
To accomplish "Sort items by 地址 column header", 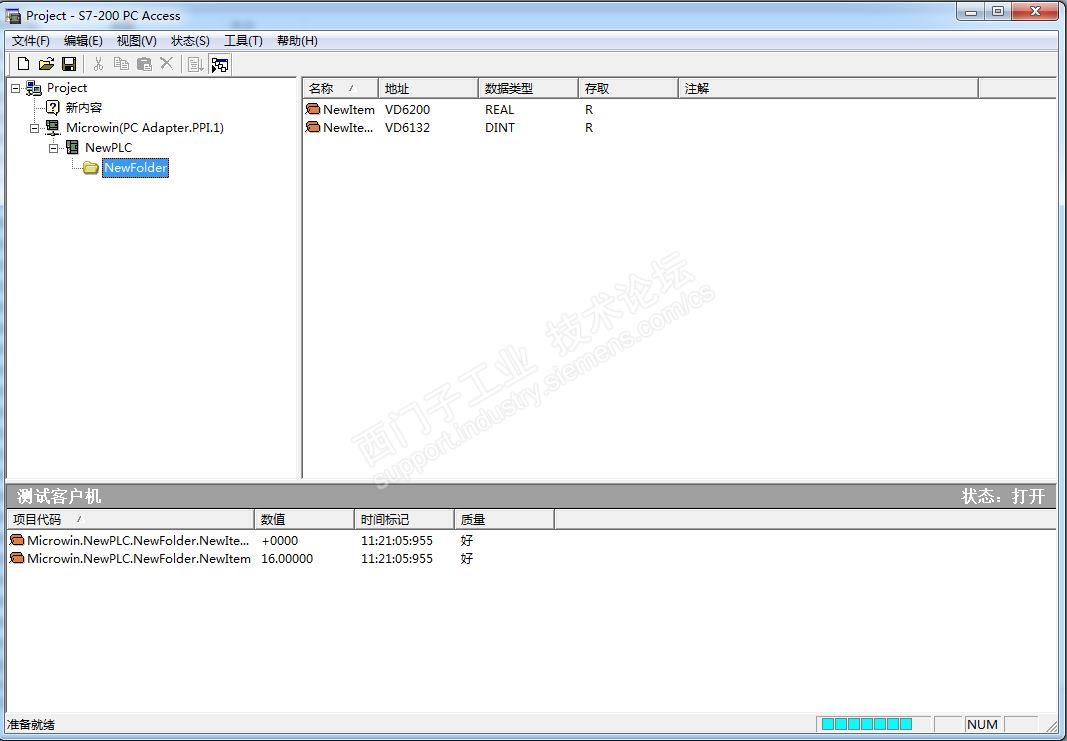I will pyautogui.click(x=428, y=88).
